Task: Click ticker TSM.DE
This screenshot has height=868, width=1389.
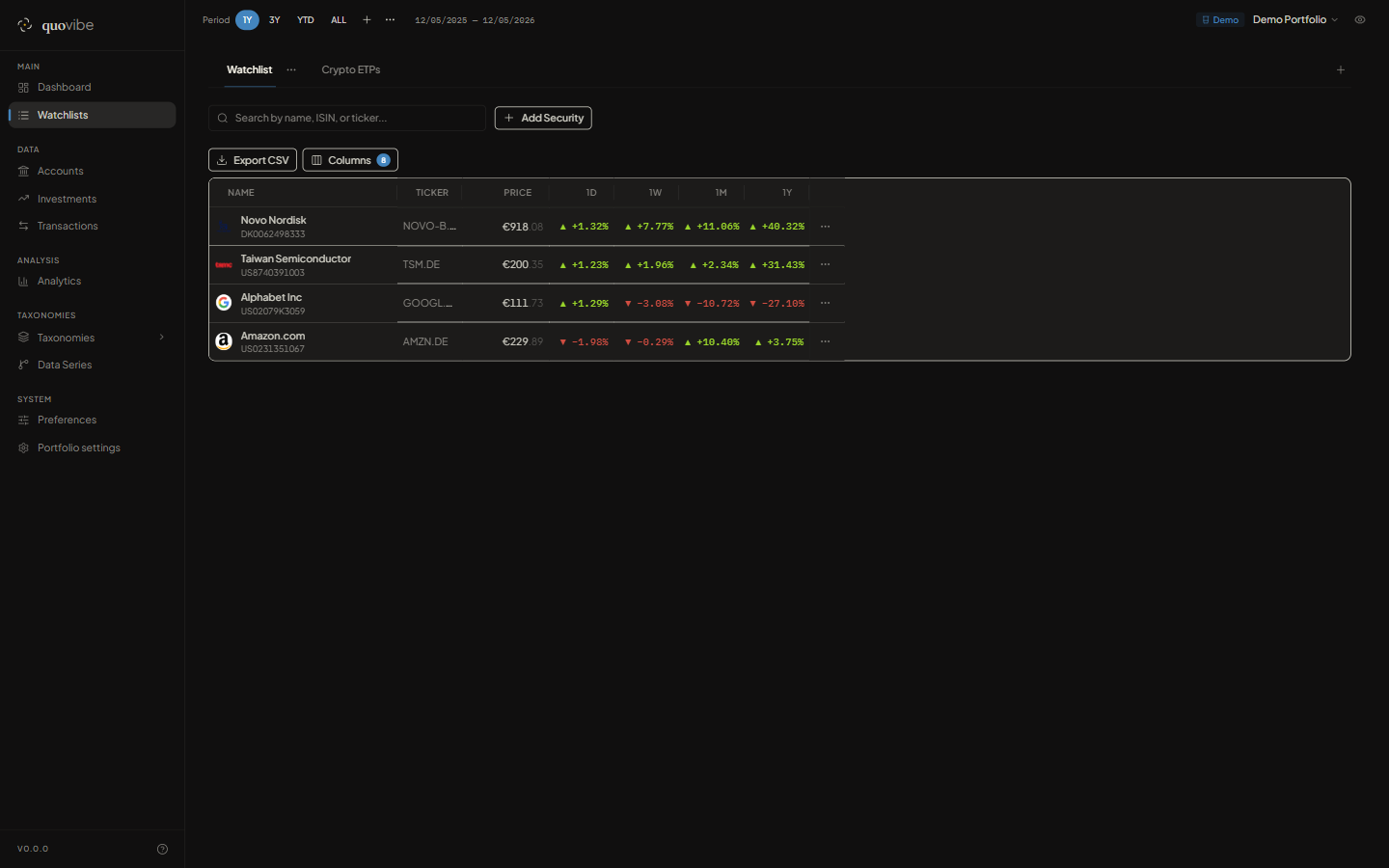Action: (x=422, y=264)
